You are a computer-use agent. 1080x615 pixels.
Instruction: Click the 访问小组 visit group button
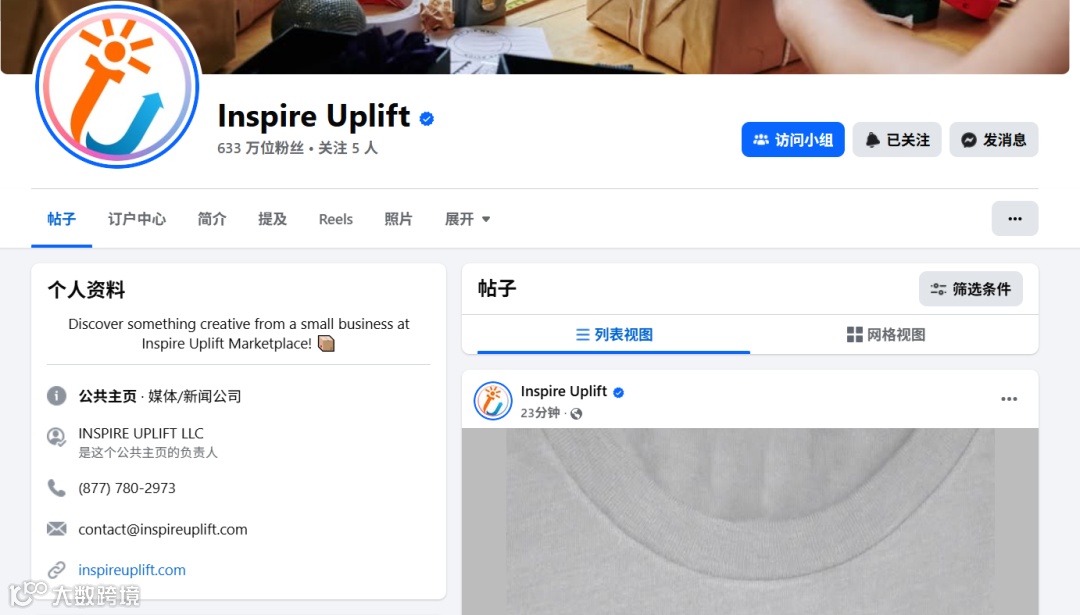point(793,140)
